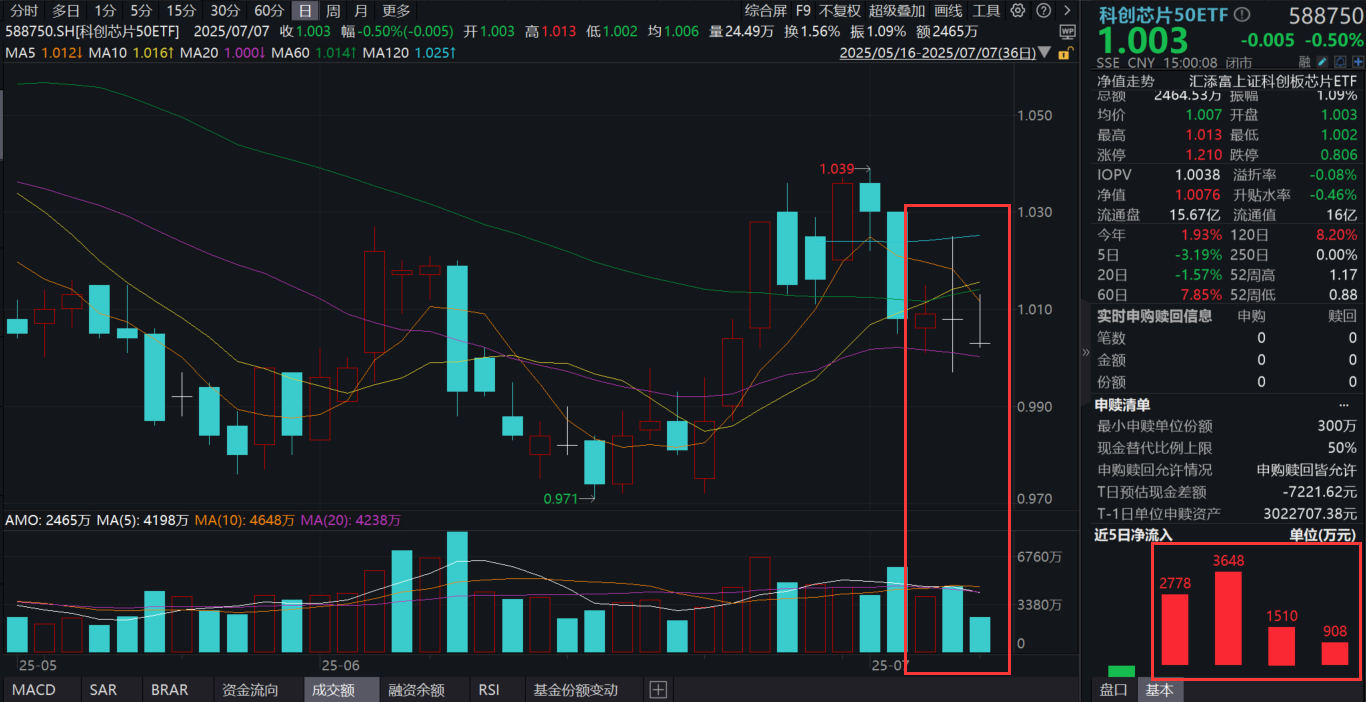Screen dimensions: 1366x702
Task: Open the date range dropdown arrow
Action: point(1043,52)
